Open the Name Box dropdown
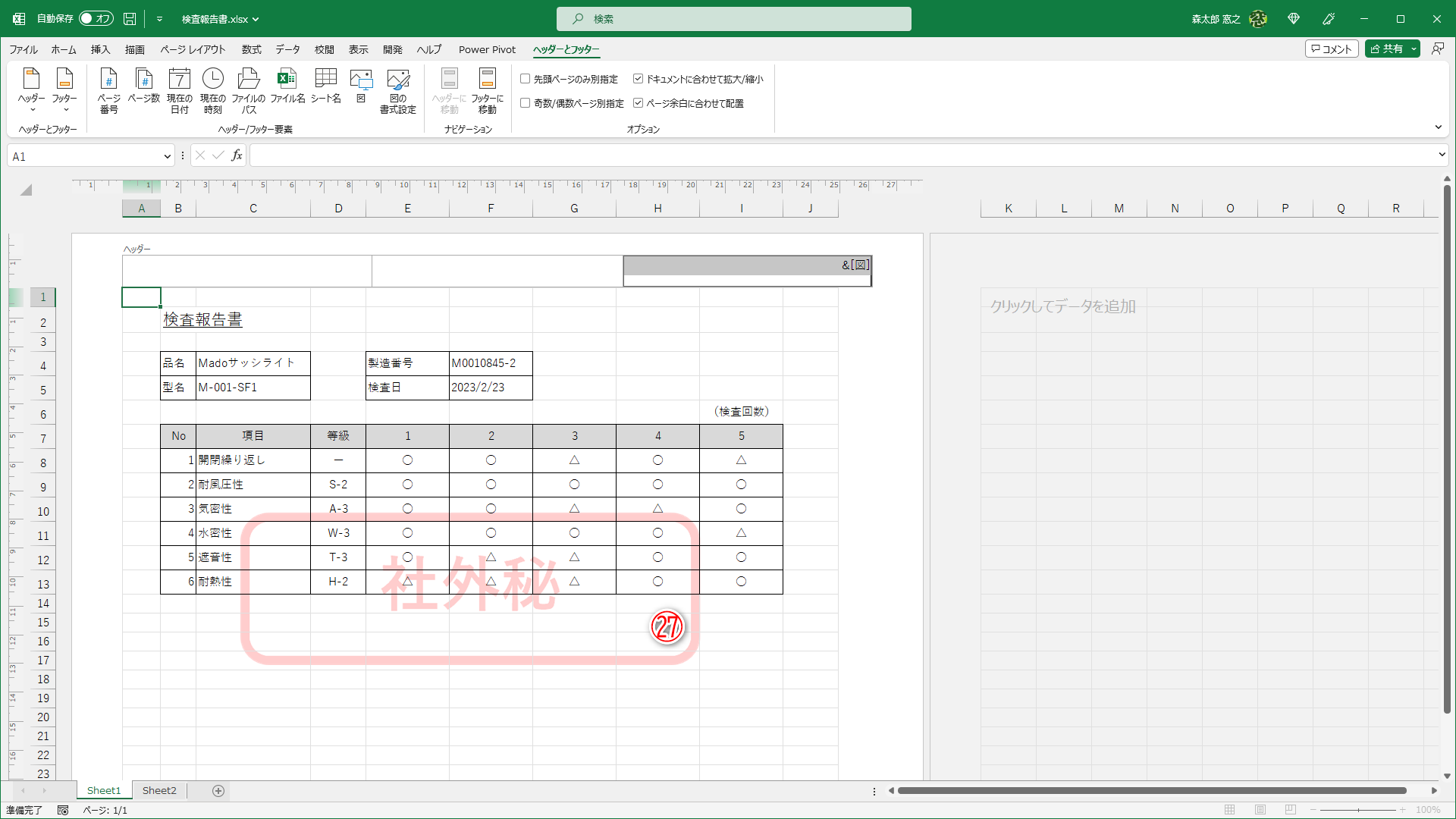This screenshot has width=1456, height=819. pyautogui.click(x=167, y=155)
